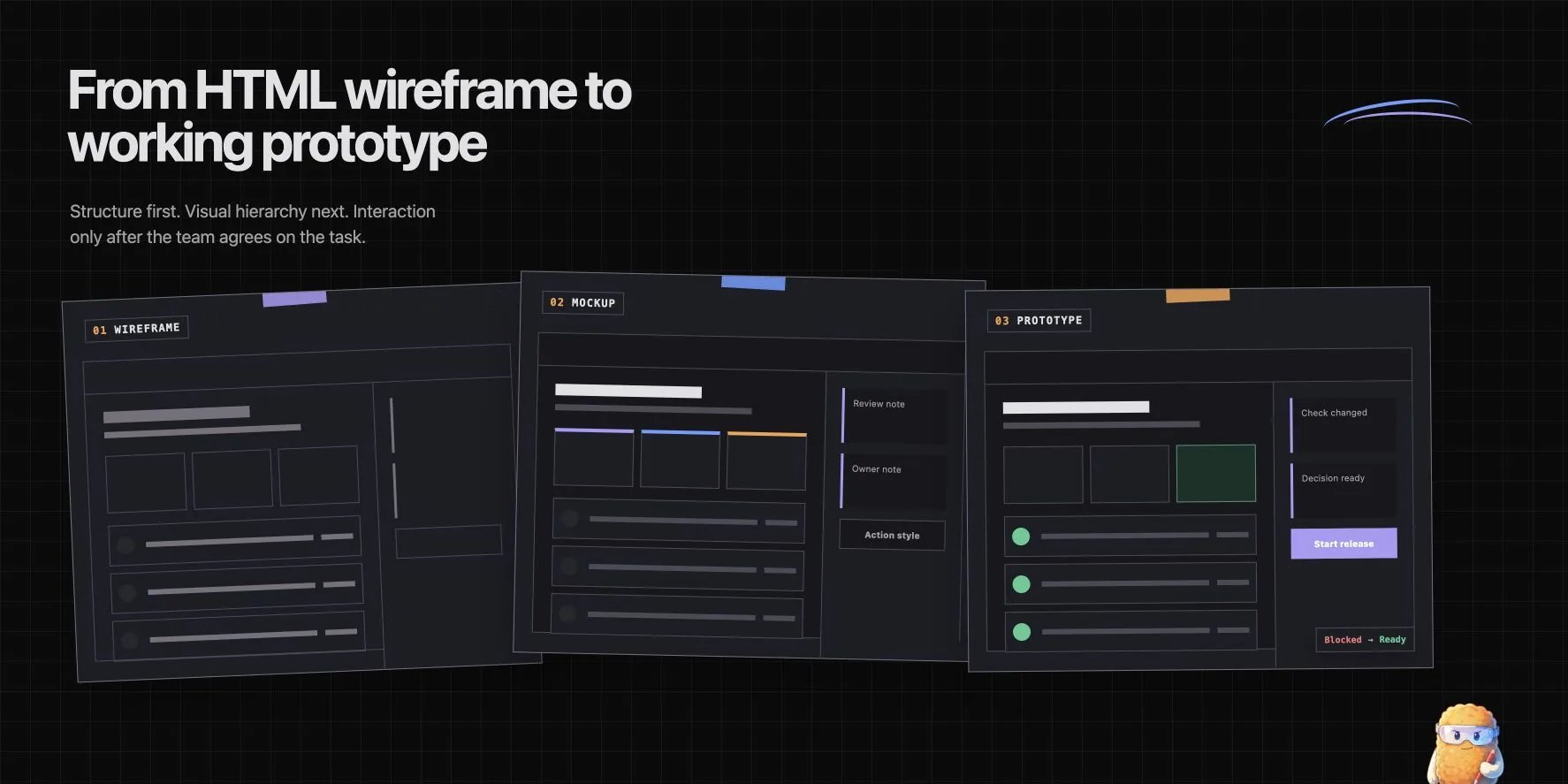Image resolution: width=1568 pixels, height=784 pixels.
Task: Select the 02 MOCKUP label
Action: tap(582, 303)
